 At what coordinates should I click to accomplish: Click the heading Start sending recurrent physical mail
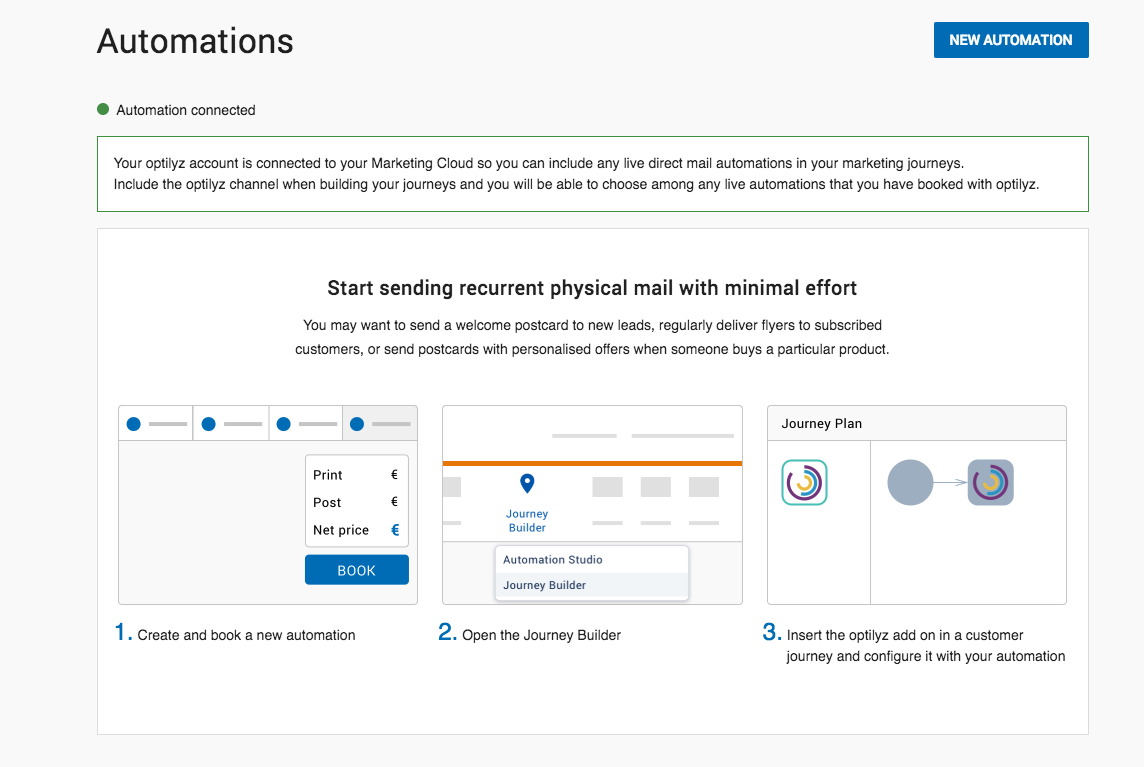[x=592, y=288]
